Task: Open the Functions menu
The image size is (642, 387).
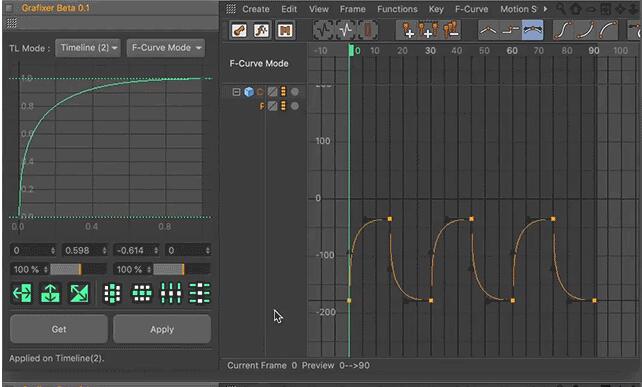Action: (x=398, y=9)
